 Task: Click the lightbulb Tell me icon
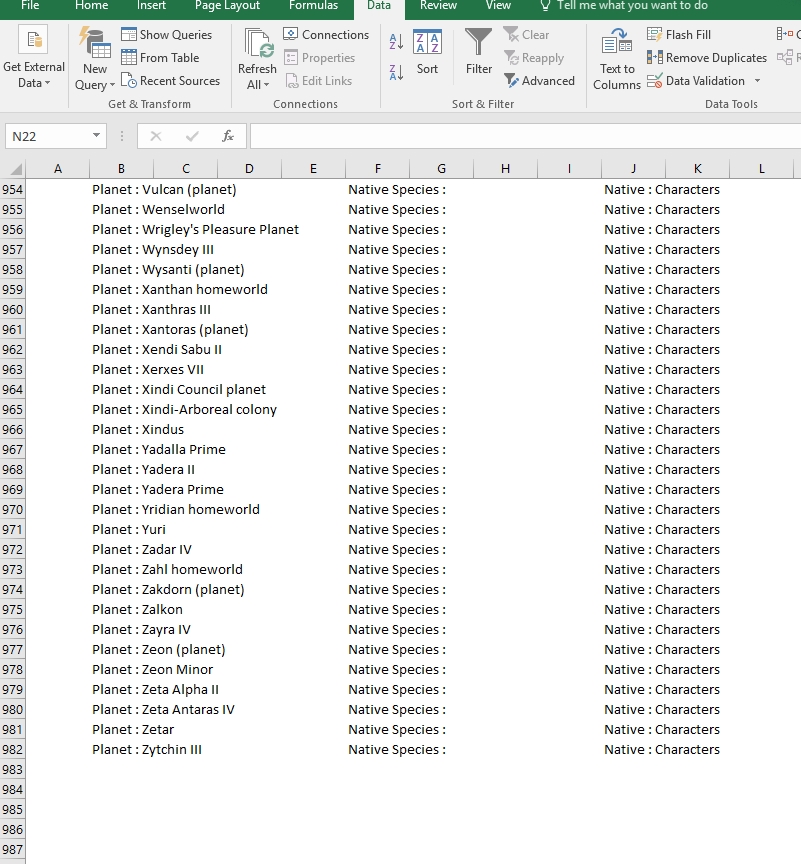tap(545, 6)
